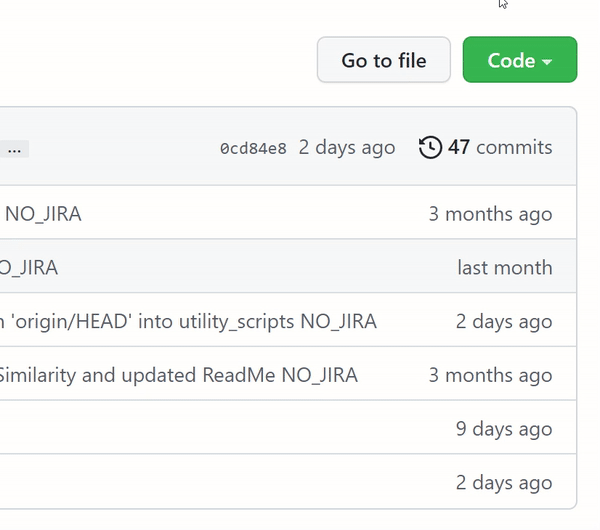Open Similarity and updated ReadMe commit message
The image size is (600, 530).
click(x=178, y=375)
